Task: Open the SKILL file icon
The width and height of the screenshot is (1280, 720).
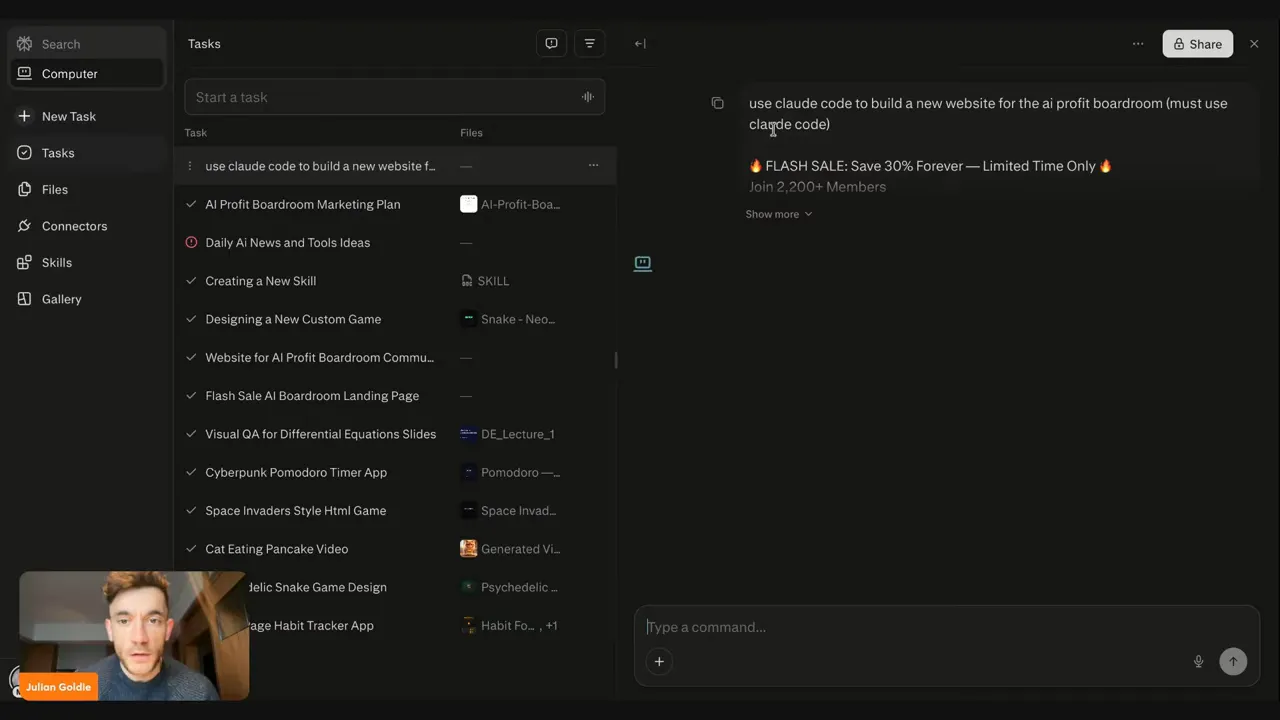Action: tap(467, 281)
